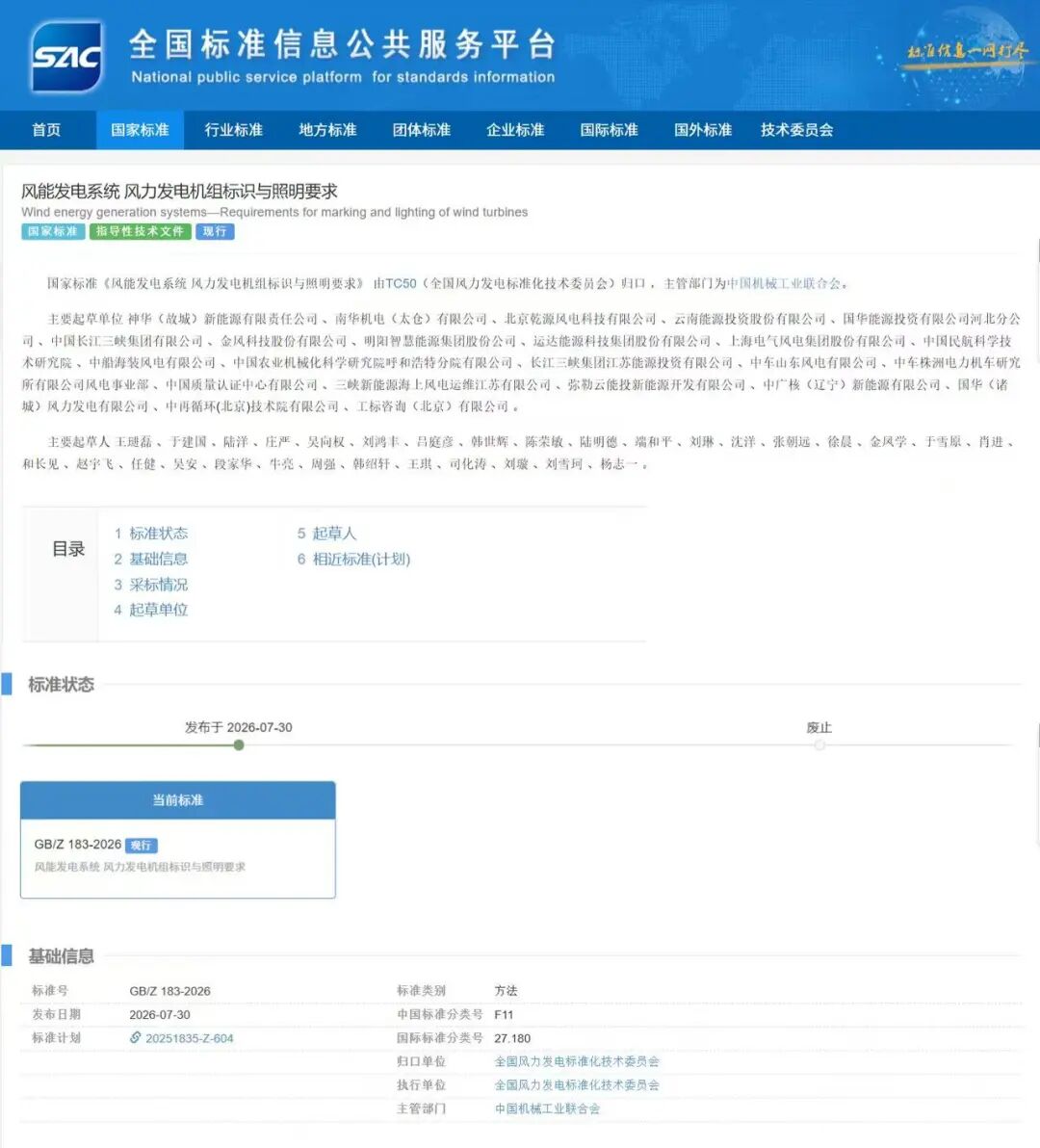
Task: Jump to 5 起草人 in contents
Action: point(326,533)
